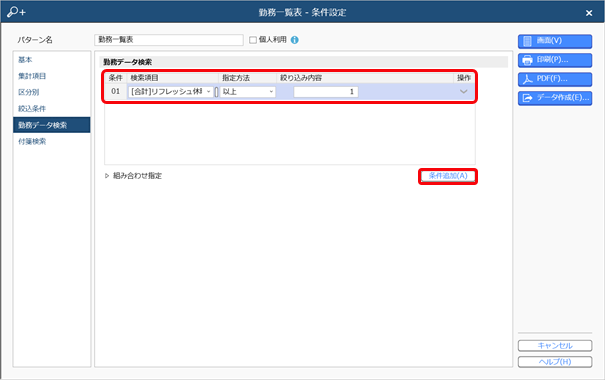Click the 条件追加(A) button
Screen dimensions: 605x380
click(x=448, y=176)
